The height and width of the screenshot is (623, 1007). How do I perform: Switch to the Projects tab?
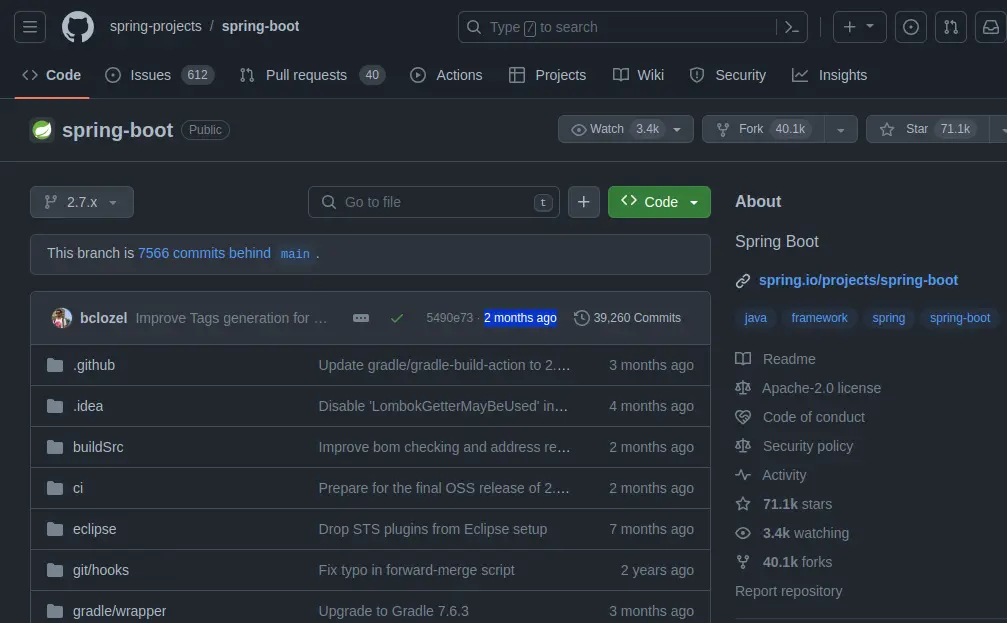coord(547,75)
